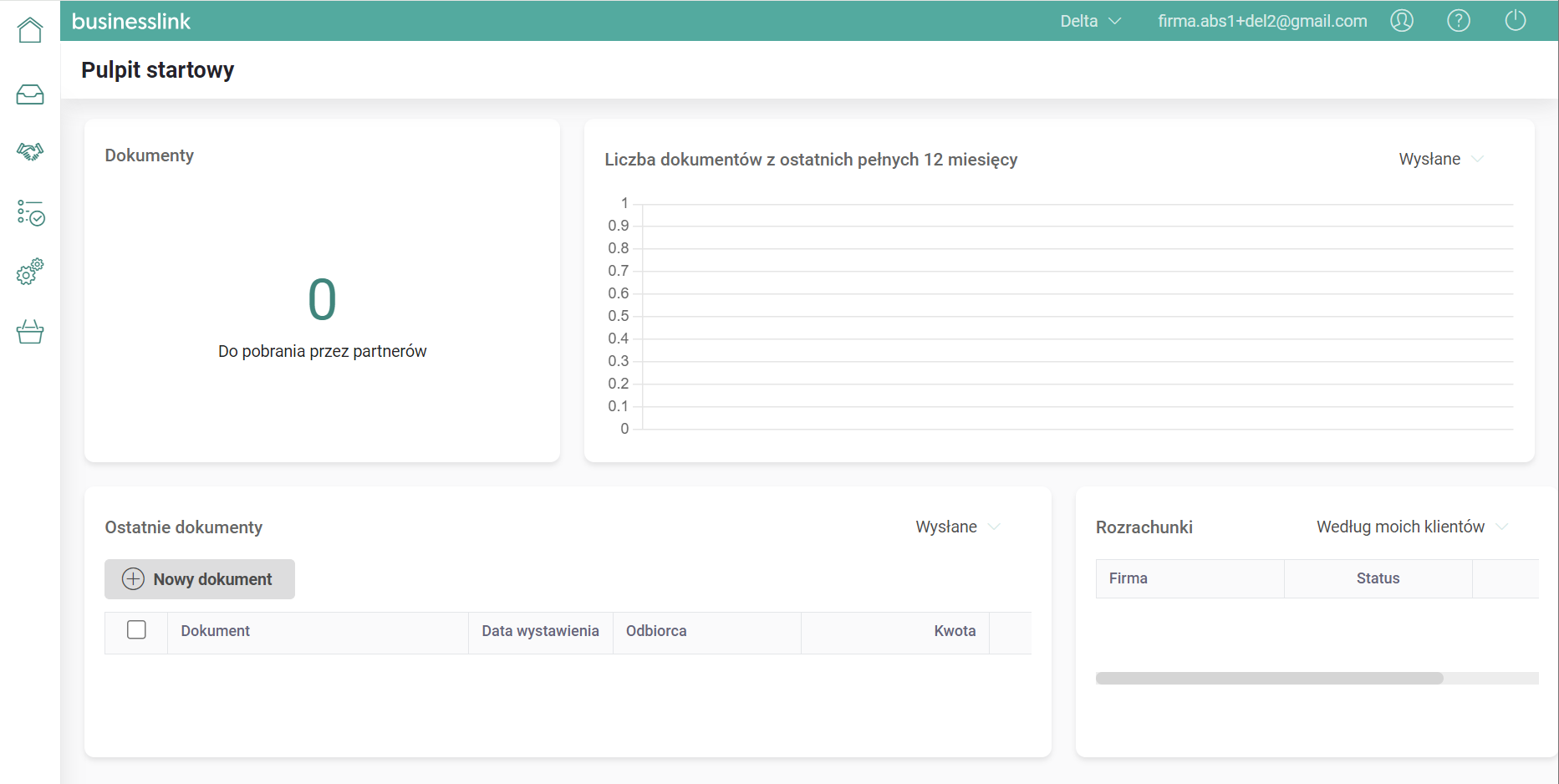This screenshot has width=1559, height=784.
Task: Click the businesslink logo
Action: [x=131, y=22]
